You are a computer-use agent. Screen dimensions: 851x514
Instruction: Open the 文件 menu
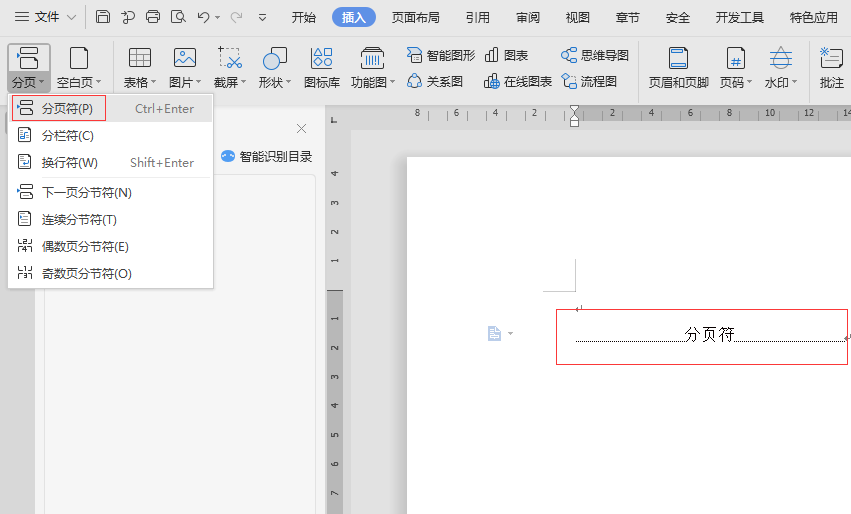[45, 17]
